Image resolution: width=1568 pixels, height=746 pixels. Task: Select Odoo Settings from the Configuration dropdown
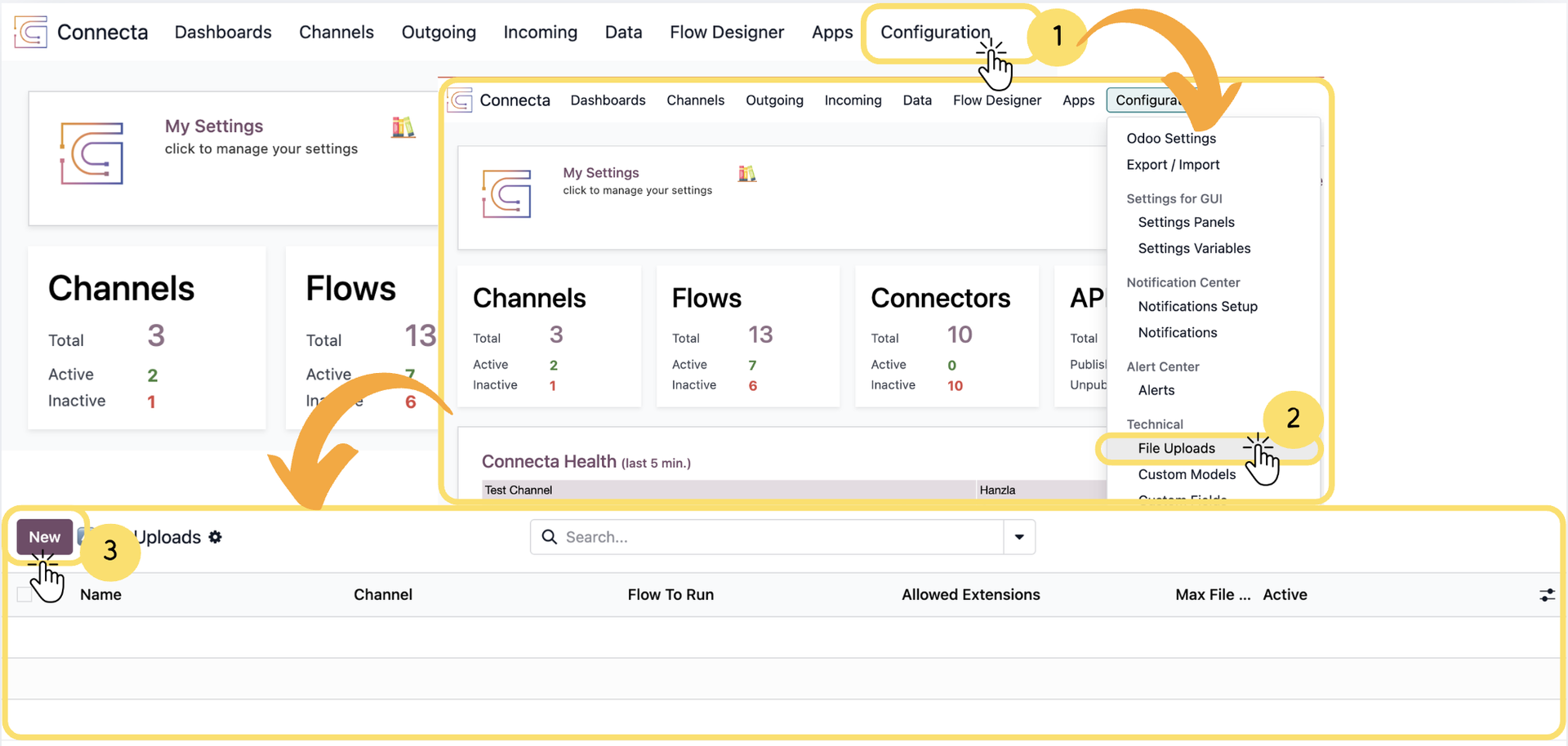tap(1171, 138)
